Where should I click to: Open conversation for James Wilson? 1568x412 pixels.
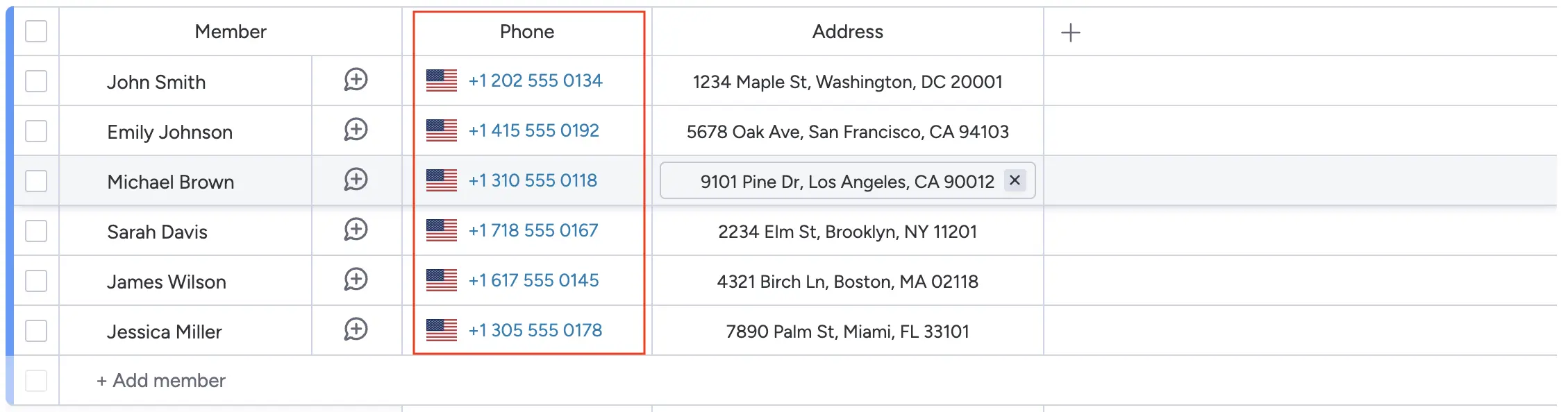click(356, 280)
